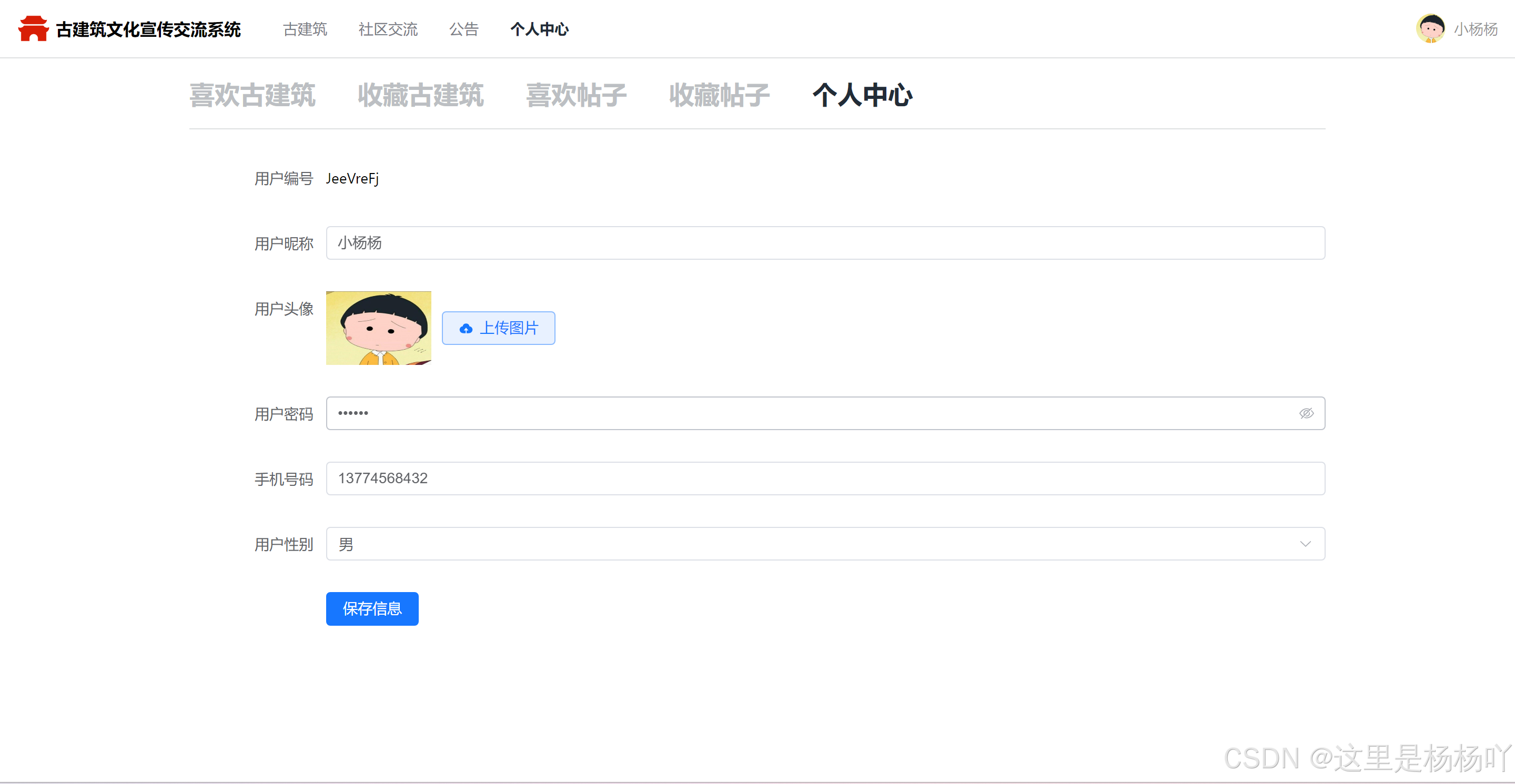Select the large 个人中心 tab

point(862,95)
